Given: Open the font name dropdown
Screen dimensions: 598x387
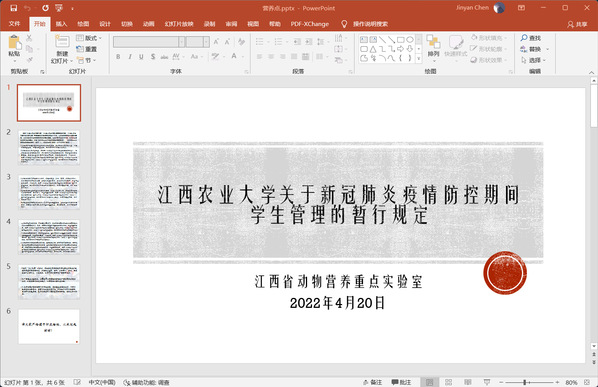Looking at the screenshot, I should [x=182, y=42].
